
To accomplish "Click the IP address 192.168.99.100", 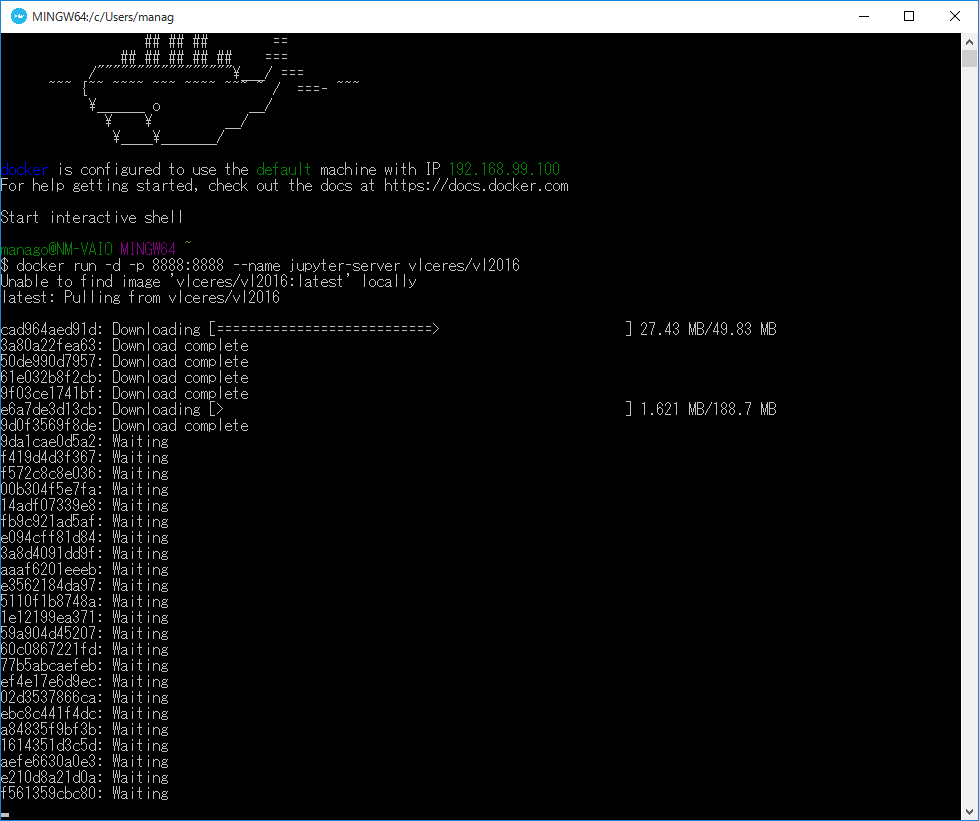I will 504,169.
